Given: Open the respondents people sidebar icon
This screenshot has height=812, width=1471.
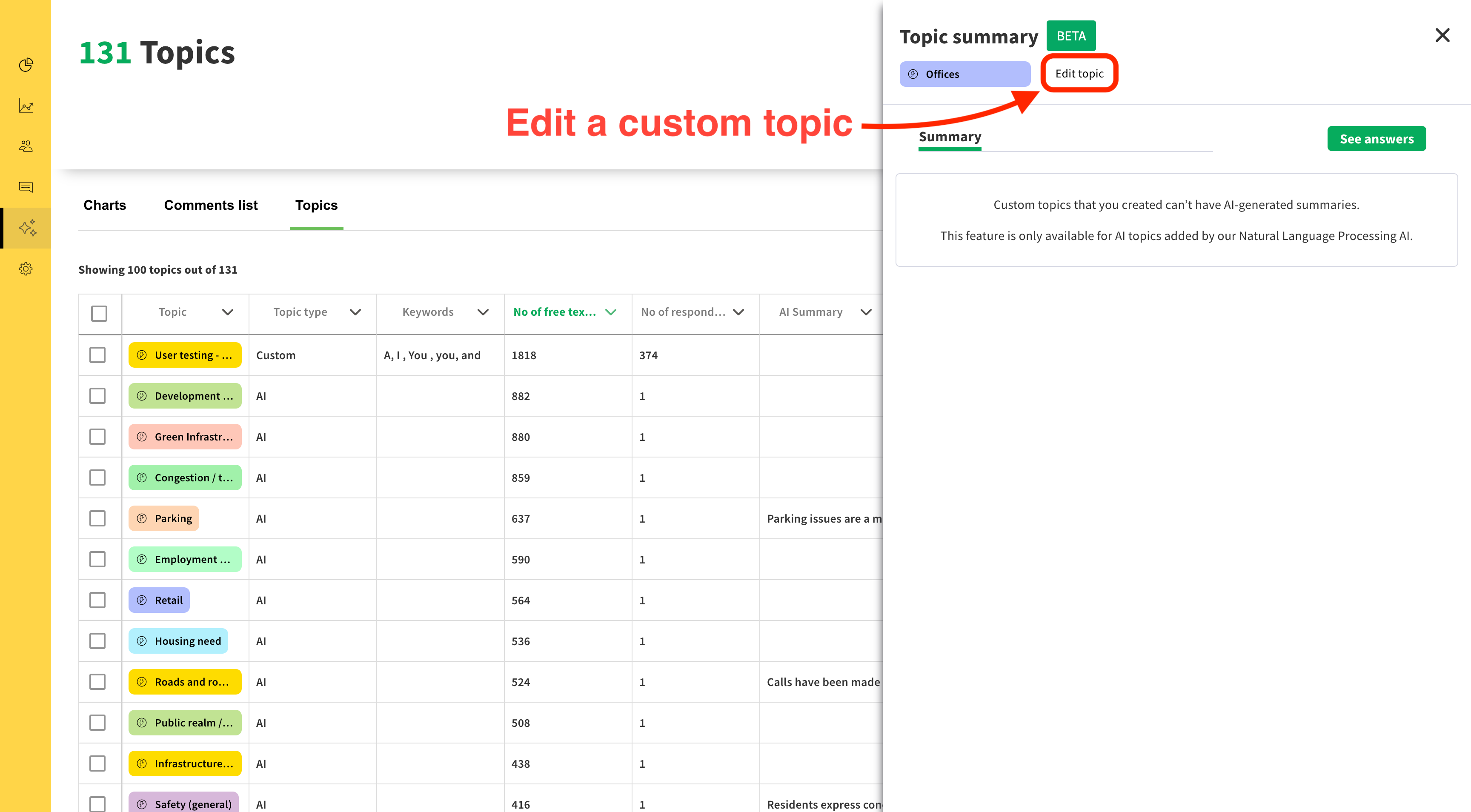Looking at the screenshot, I should 26,146.
